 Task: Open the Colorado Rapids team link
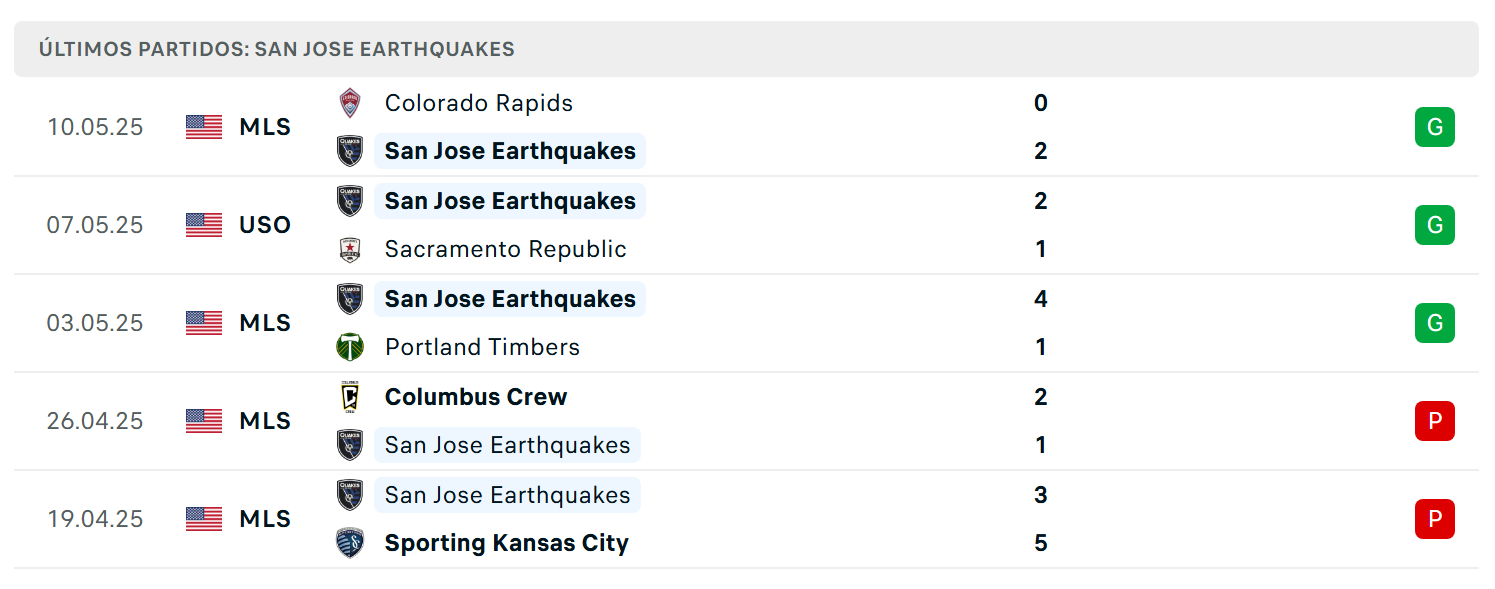[x=479, y=103]
